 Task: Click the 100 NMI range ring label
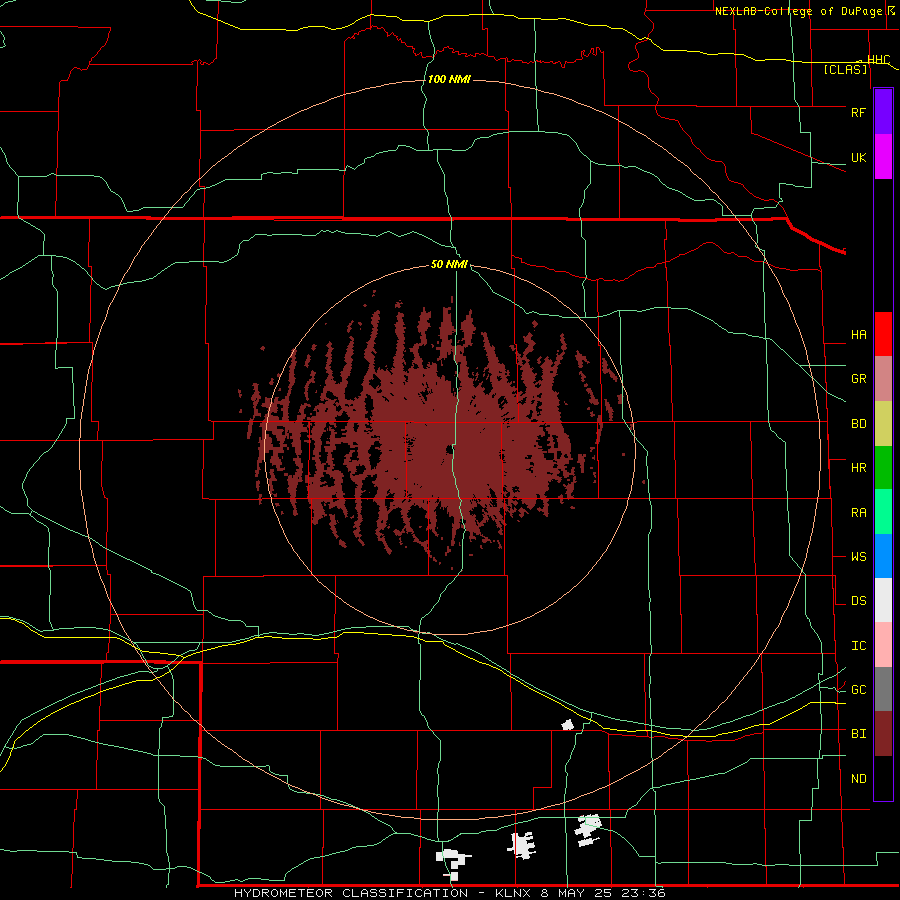(449, 79)
